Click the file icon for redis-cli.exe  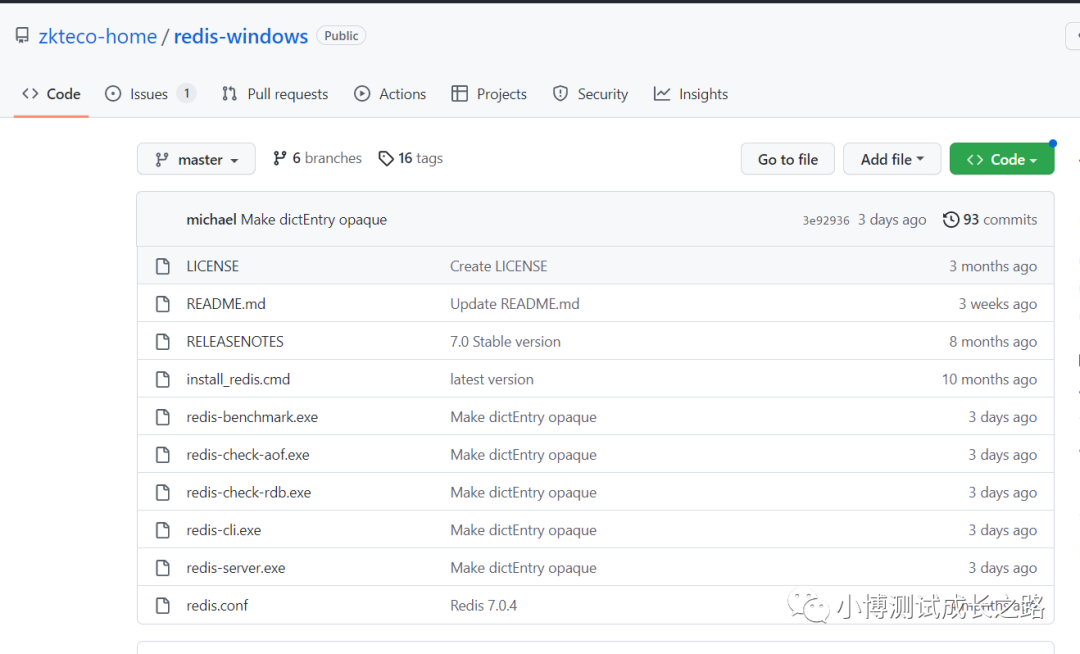163,530
